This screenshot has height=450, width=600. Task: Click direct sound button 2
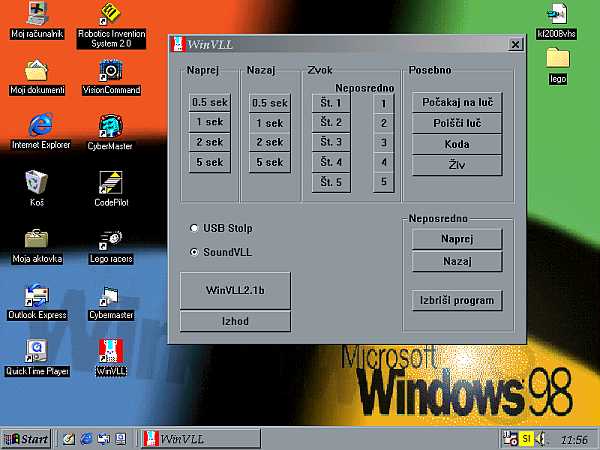(x=383, y=123)
